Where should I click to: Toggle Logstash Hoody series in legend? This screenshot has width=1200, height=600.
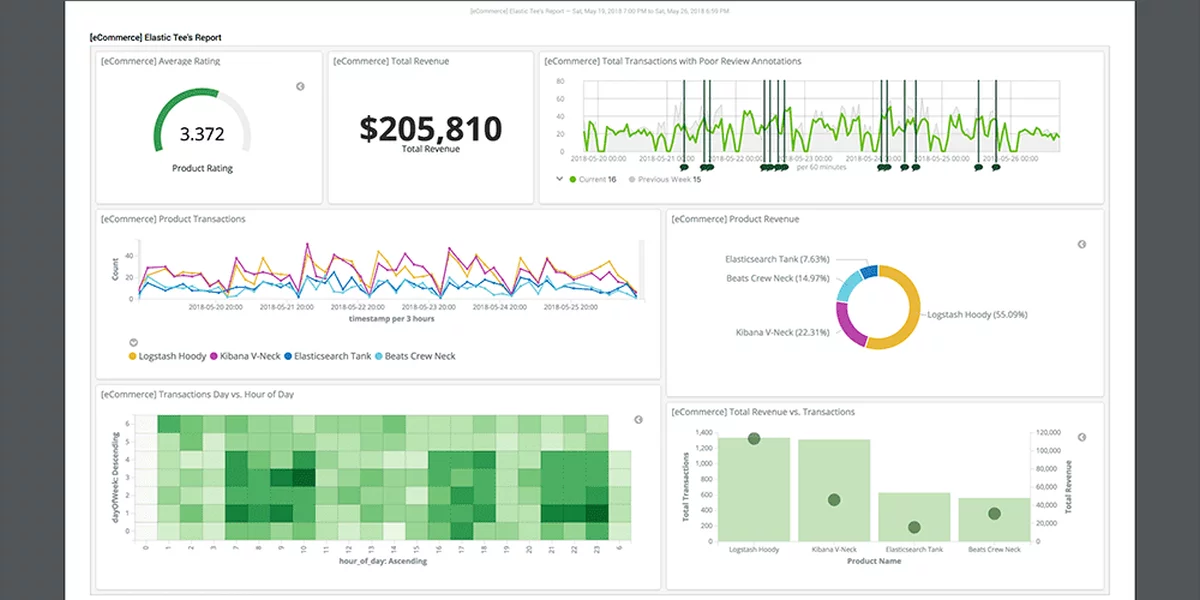click(x=170, y=356)
